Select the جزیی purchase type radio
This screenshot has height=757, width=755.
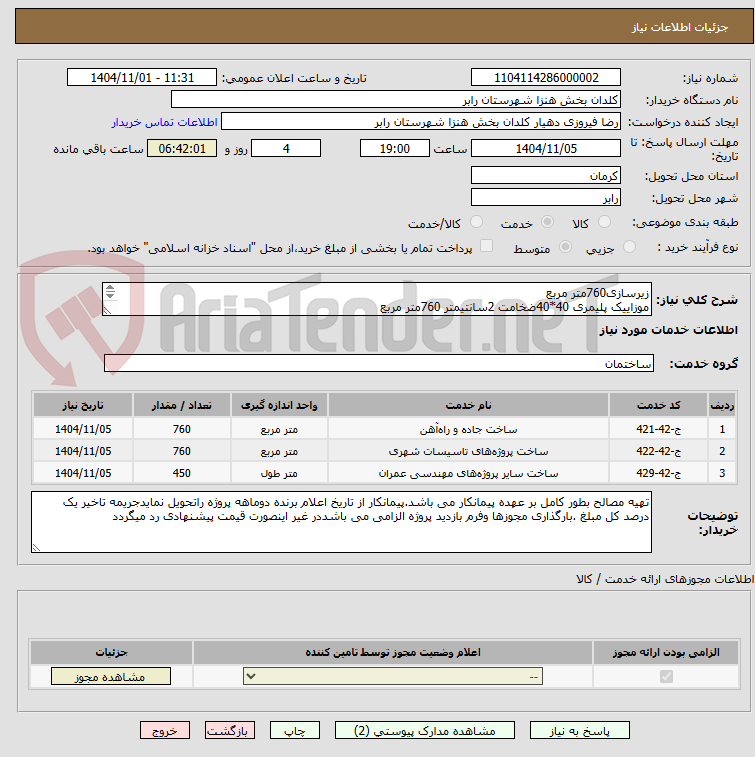629,247
